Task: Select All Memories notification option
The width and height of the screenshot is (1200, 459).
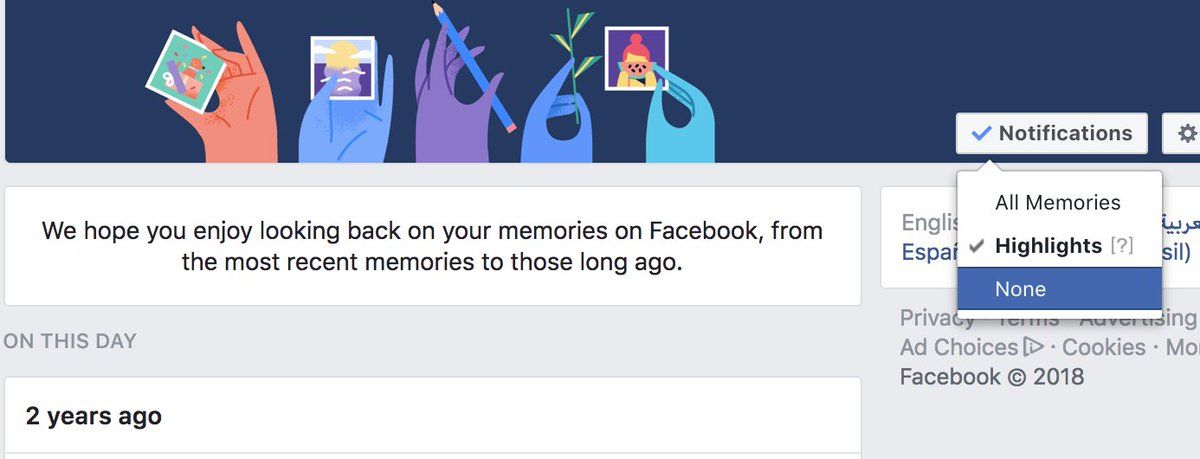Action: click(x=1057, y=202)
